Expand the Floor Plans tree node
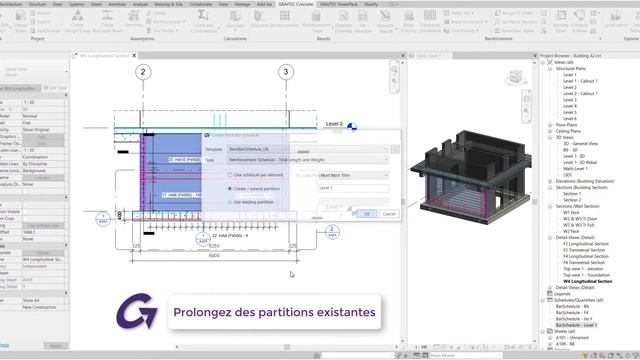 coord(550,125)
